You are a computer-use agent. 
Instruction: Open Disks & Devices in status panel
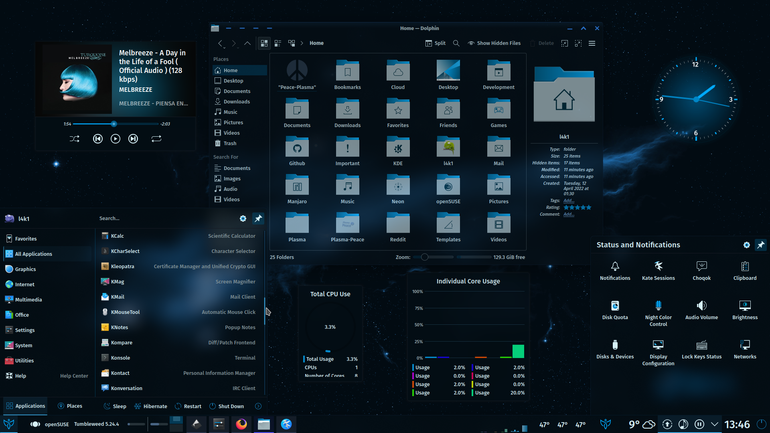(615, 350)
